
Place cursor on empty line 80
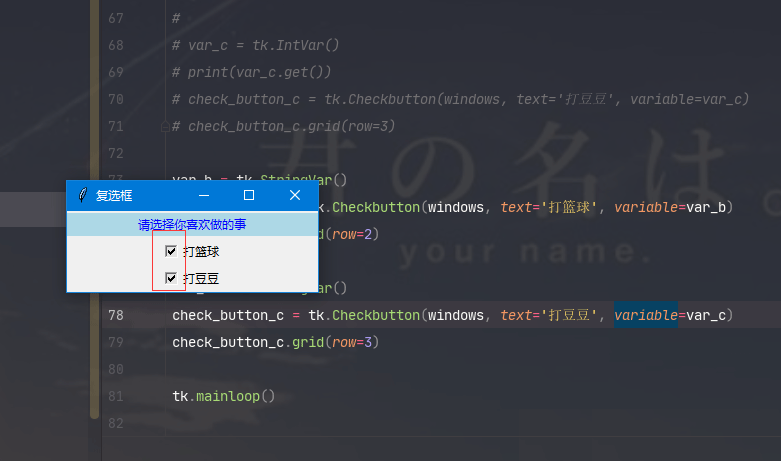coord(300,369)
